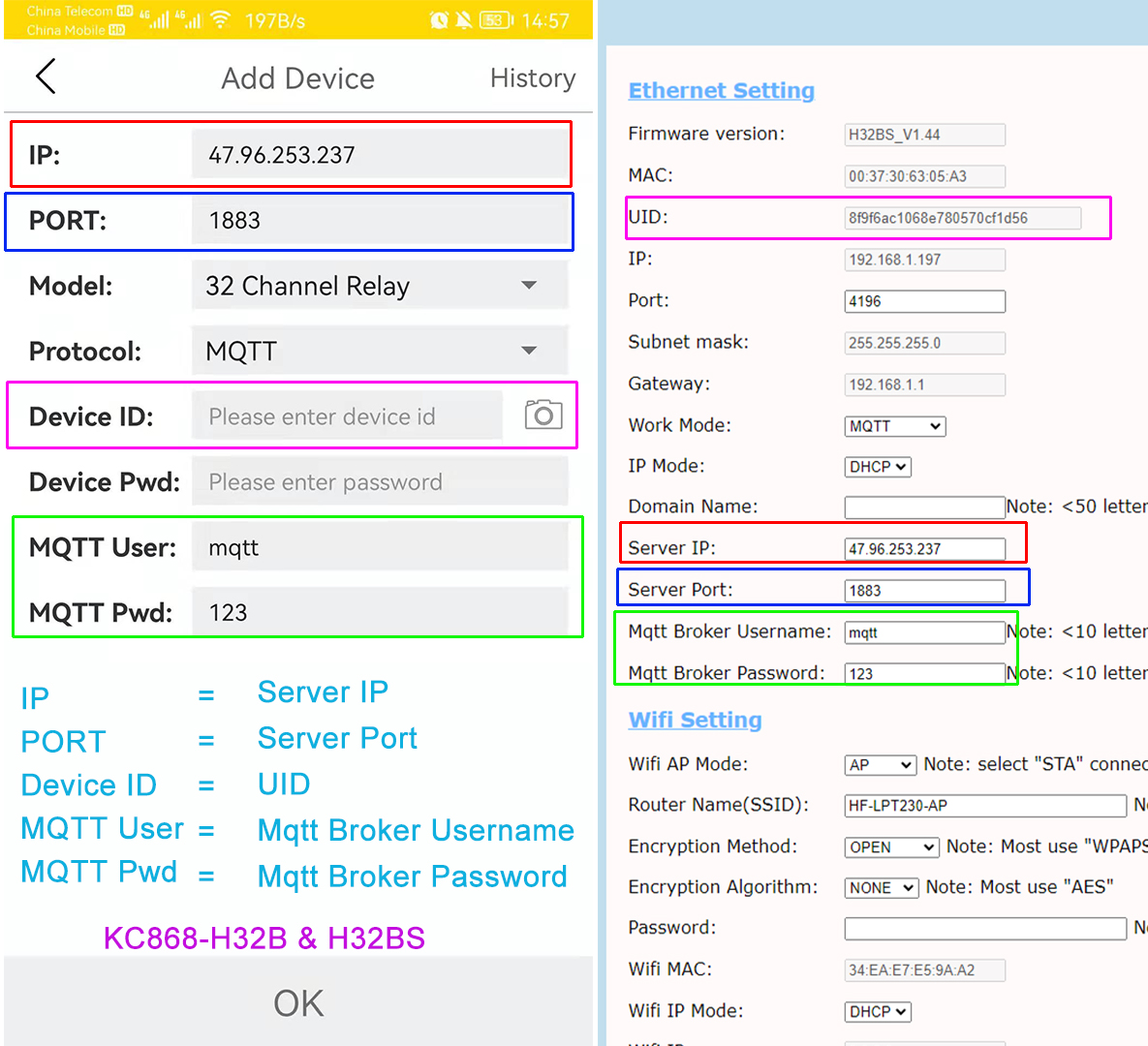Tap the alarm clock status icon
This screenshot has width=1148, height=1046.
tap(439, 20)
